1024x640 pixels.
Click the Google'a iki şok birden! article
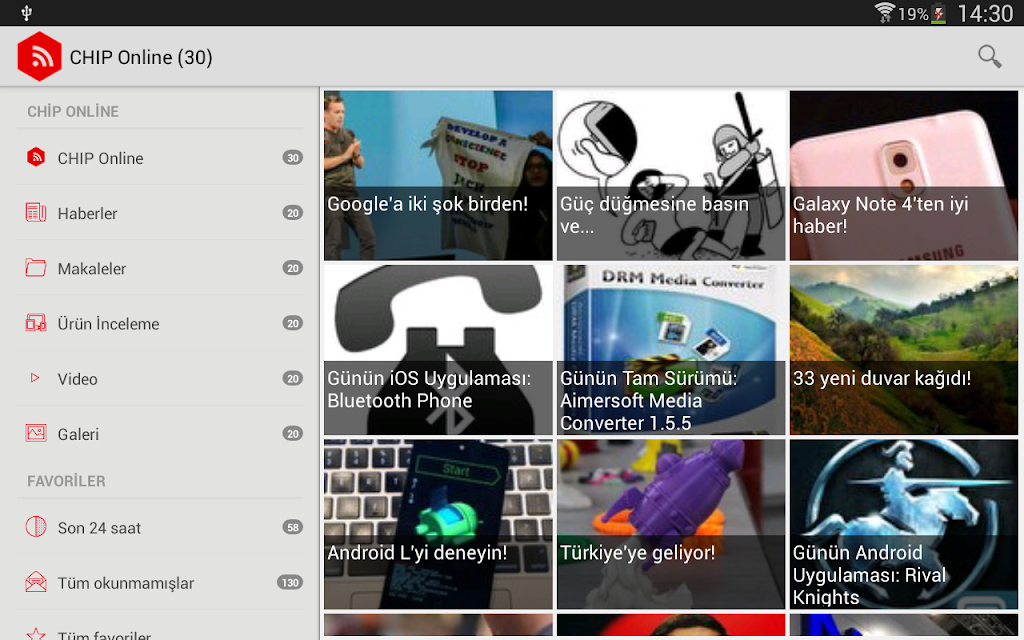(x=438, y=176)
